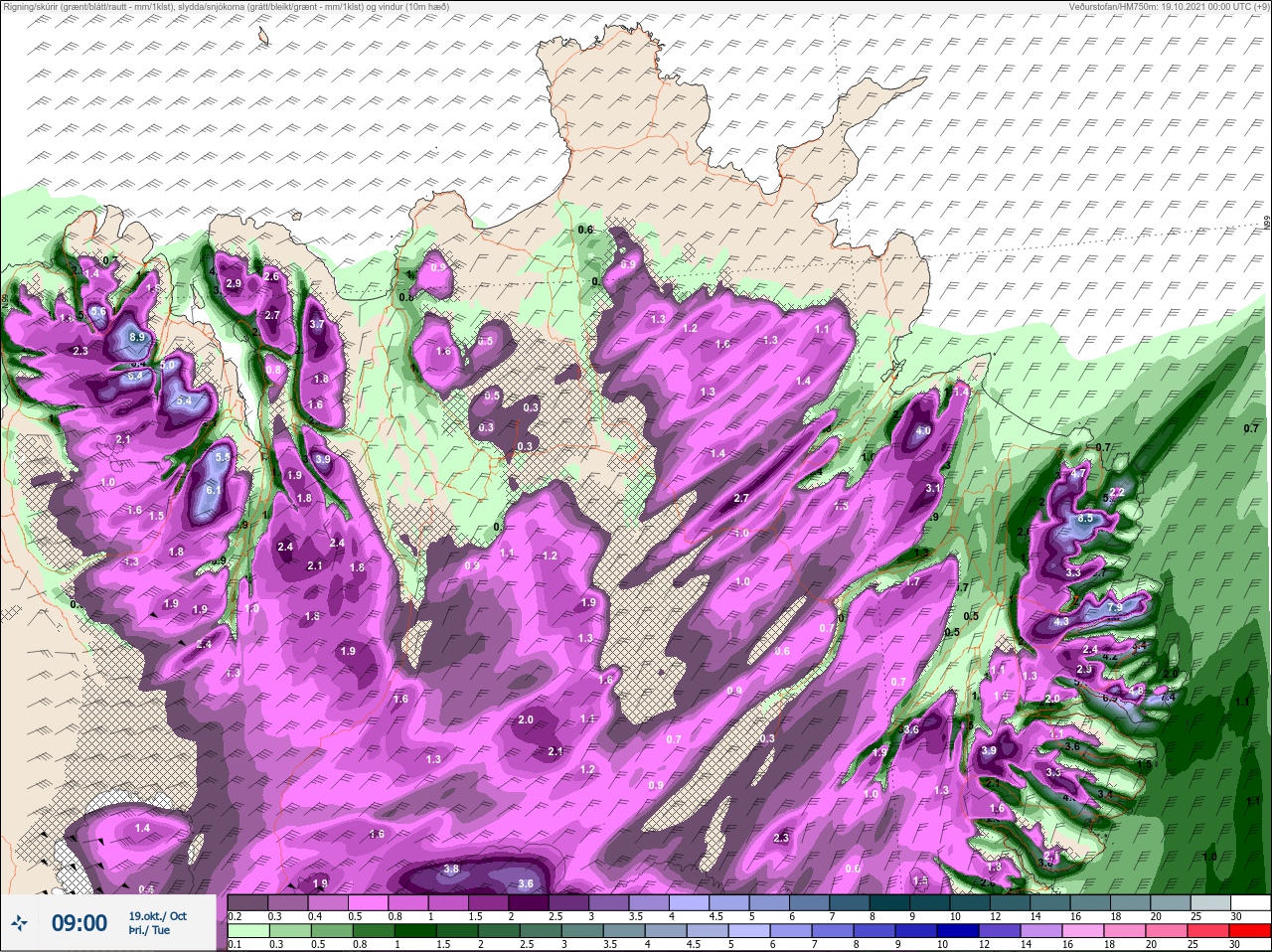This screenshot has height=952, width=1272.
Task: Click the 8.5 precipitation value on the map
Action: (1085, 518)
